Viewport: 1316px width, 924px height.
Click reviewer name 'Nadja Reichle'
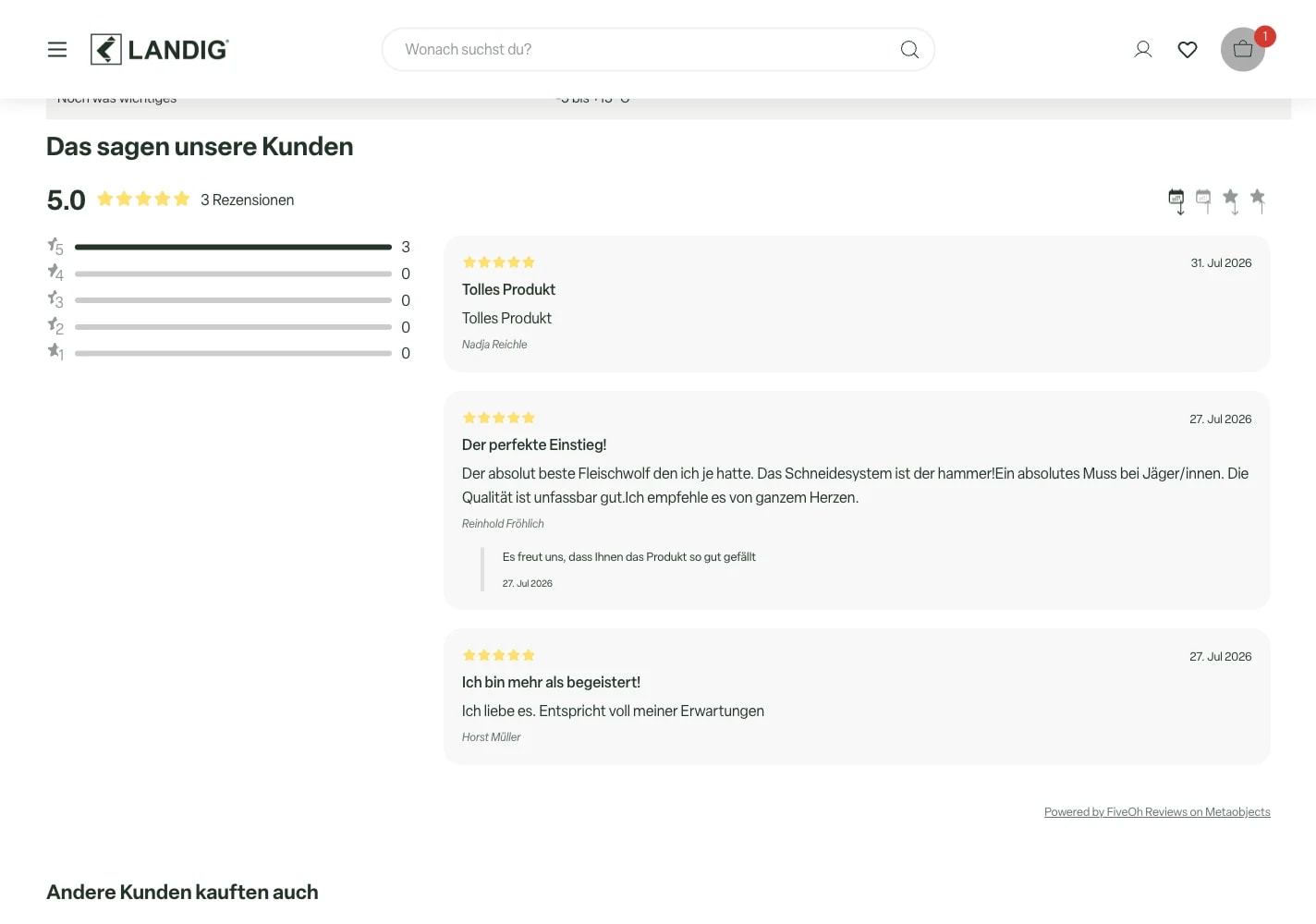tap(494, 345)
